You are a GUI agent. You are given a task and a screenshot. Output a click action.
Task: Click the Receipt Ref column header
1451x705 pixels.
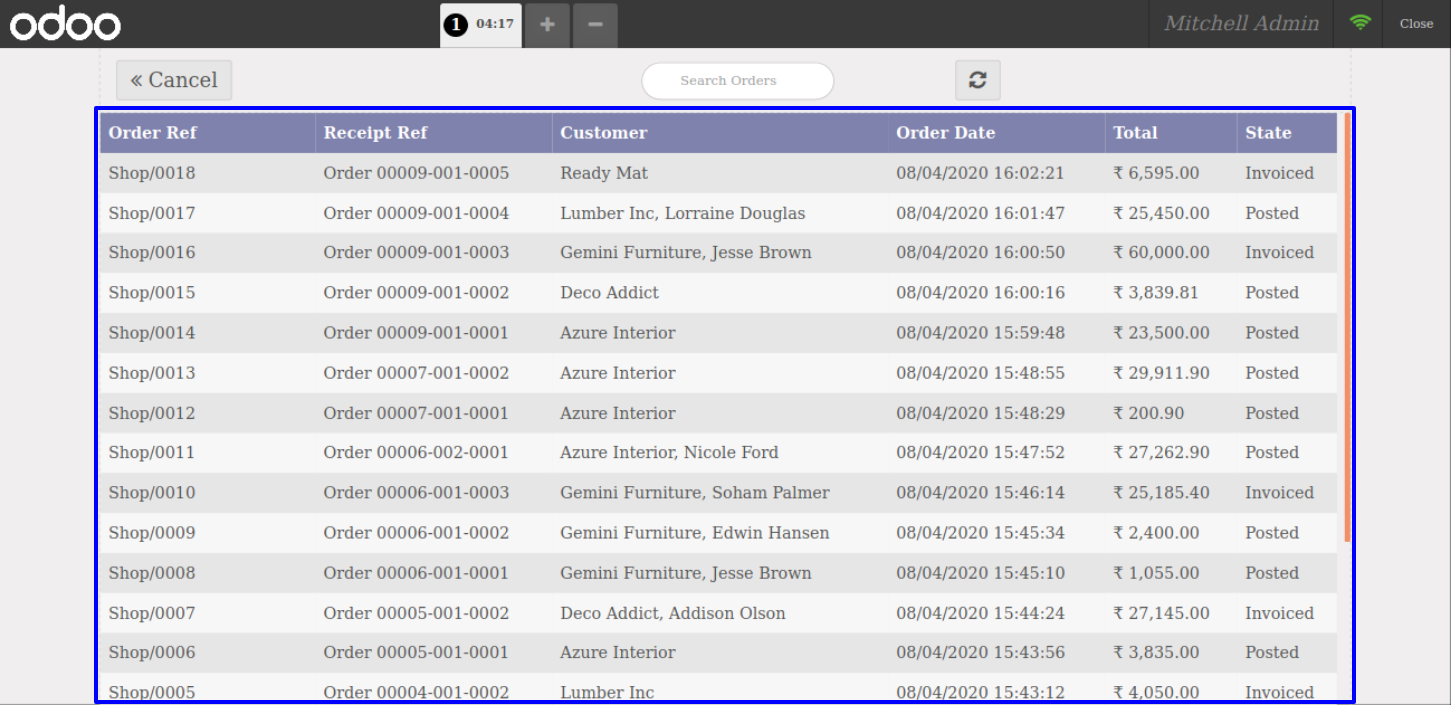tap(434, 133)
